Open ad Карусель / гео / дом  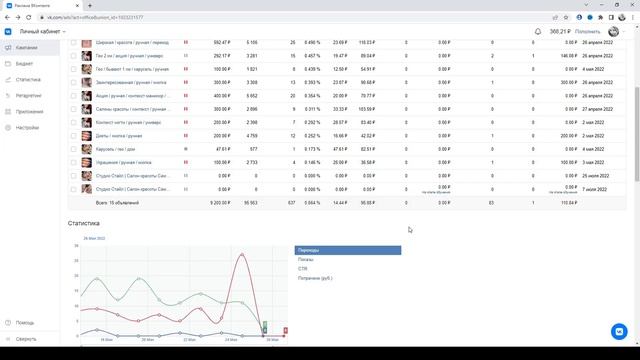[x=115, y=149]
